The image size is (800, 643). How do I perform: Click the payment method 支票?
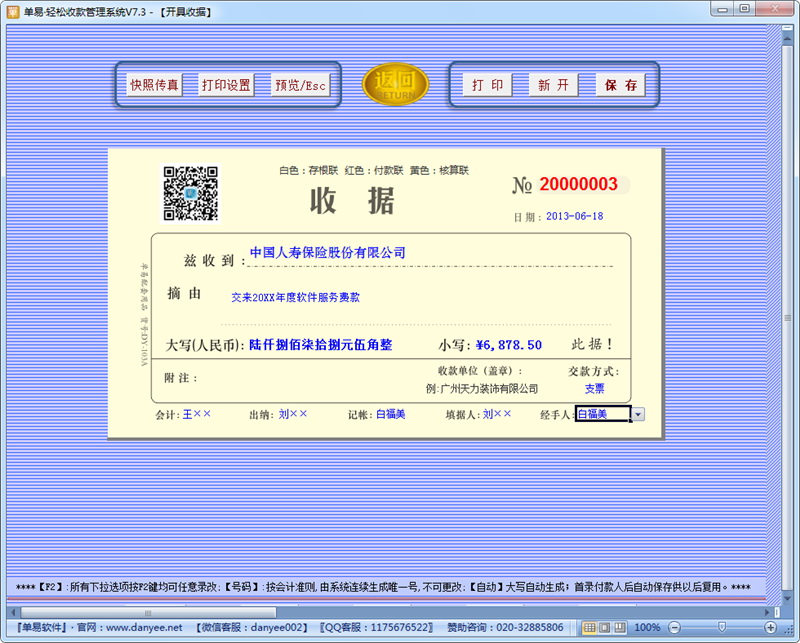point(594,389)
